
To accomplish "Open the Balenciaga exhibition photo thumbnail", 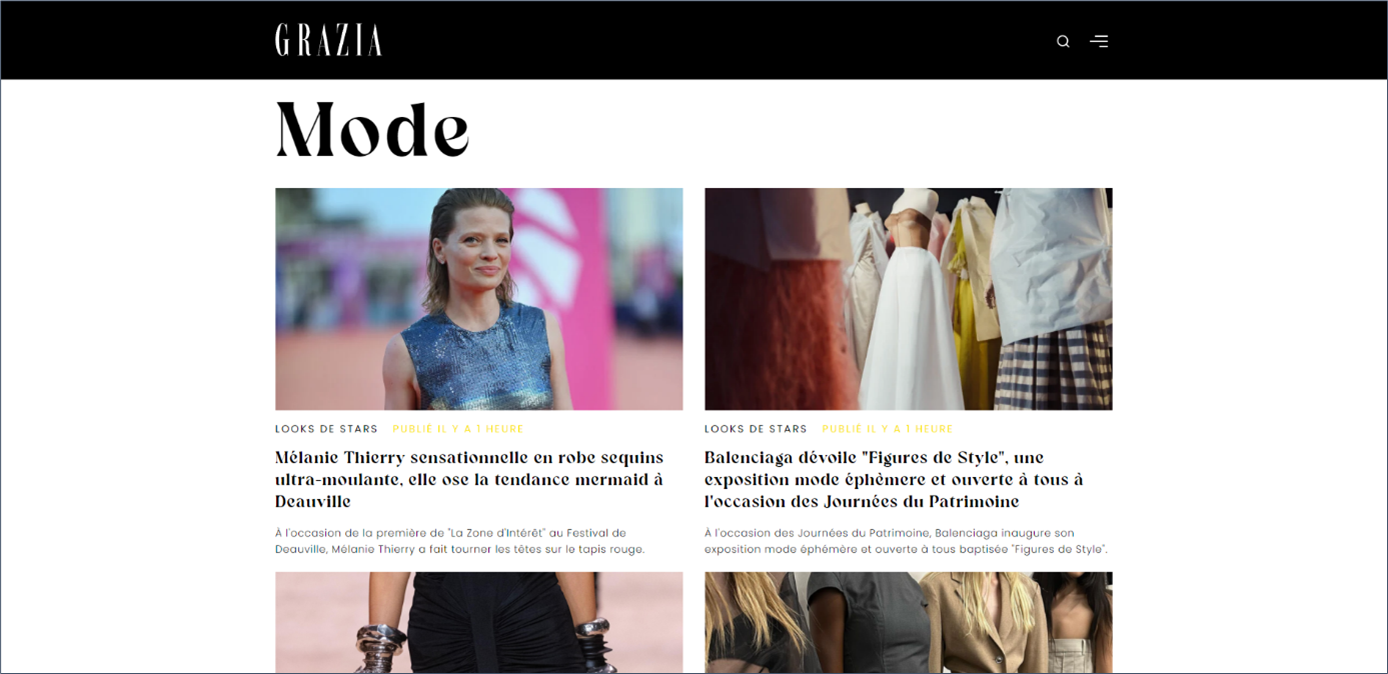I will (908, 299).
